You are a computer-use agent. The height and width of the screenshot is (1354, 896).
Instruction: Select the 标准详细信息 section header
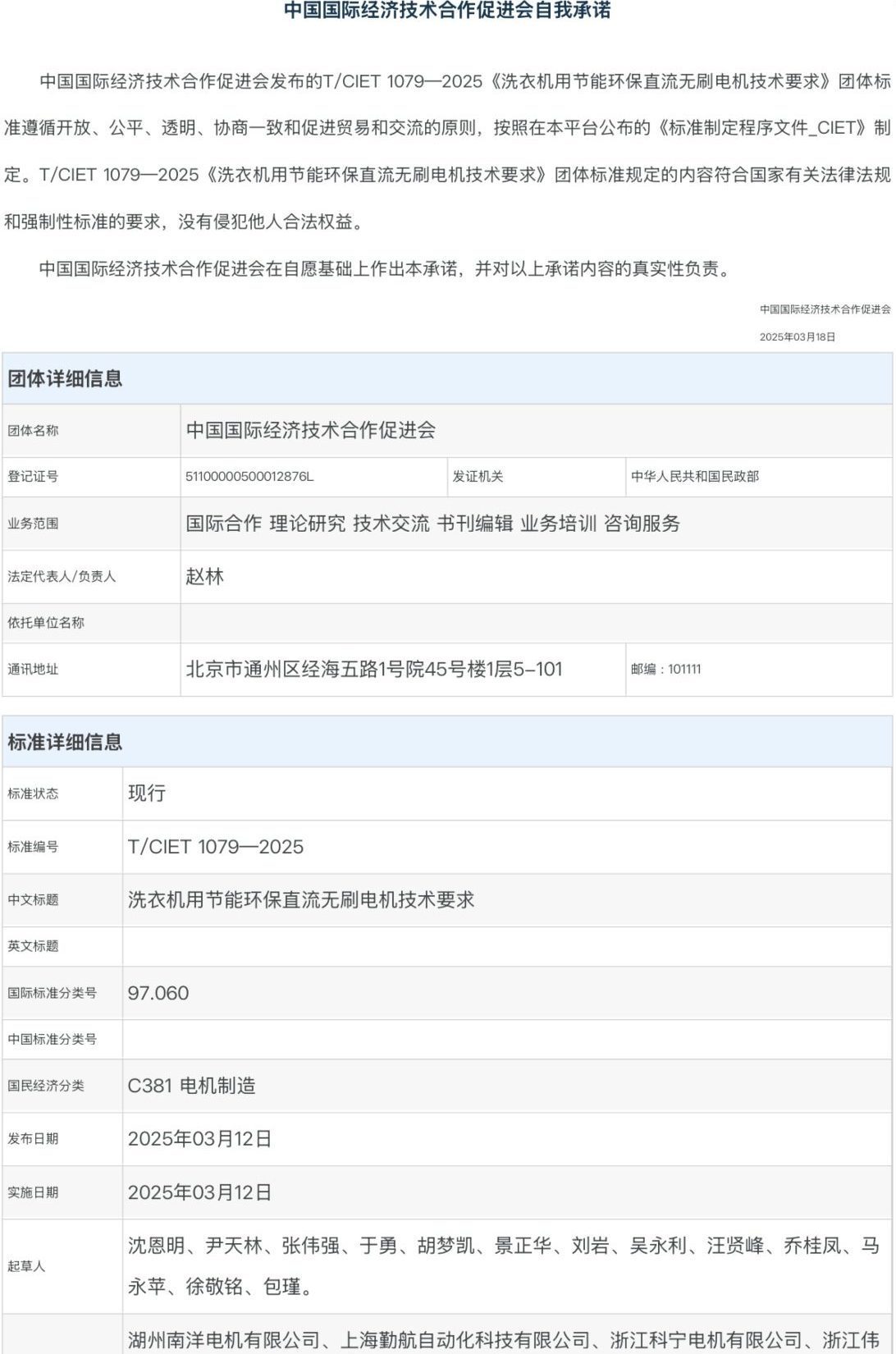(65, 743)
